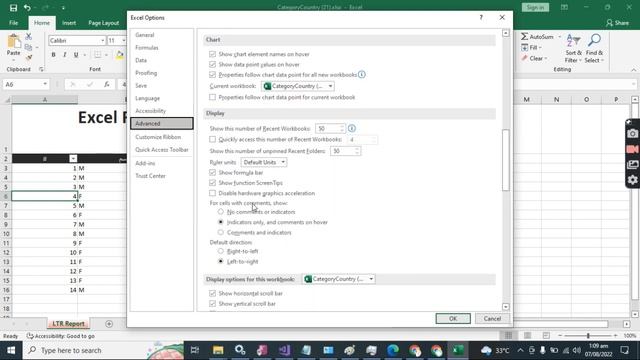Select the LTR Report sheet tab
Image resolution: width=640 pixels, height=360 pixels.
[x=68, y=324]
